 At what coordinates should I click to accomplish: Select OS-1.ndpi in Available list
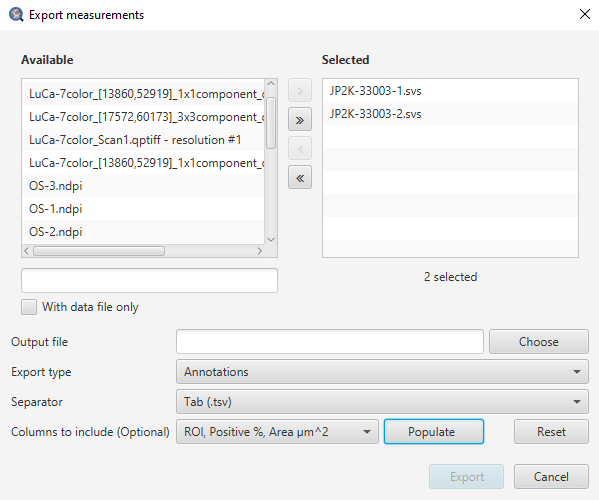[x=143, y=209]
